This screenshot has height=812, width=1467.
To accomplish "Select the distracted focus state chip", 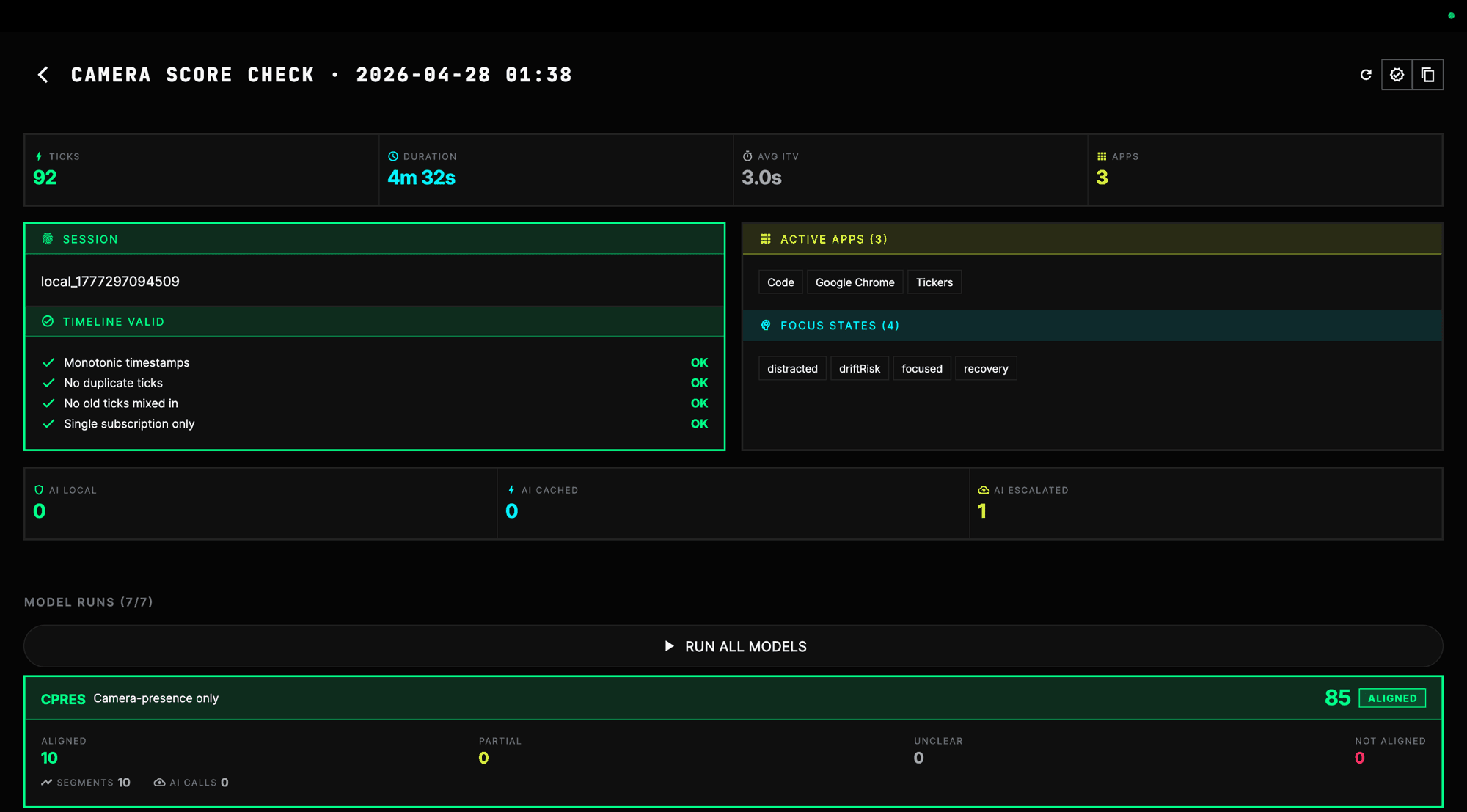I will coord(792,369).
